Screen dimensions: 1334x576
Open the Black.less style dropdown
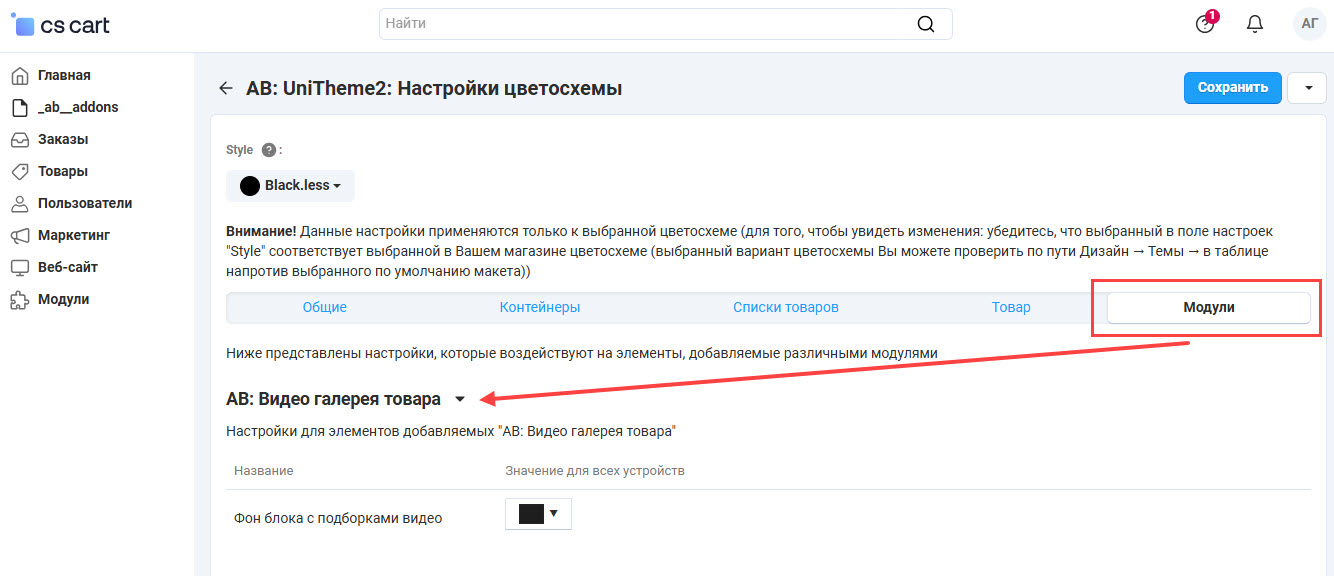(x=290, y=185)
